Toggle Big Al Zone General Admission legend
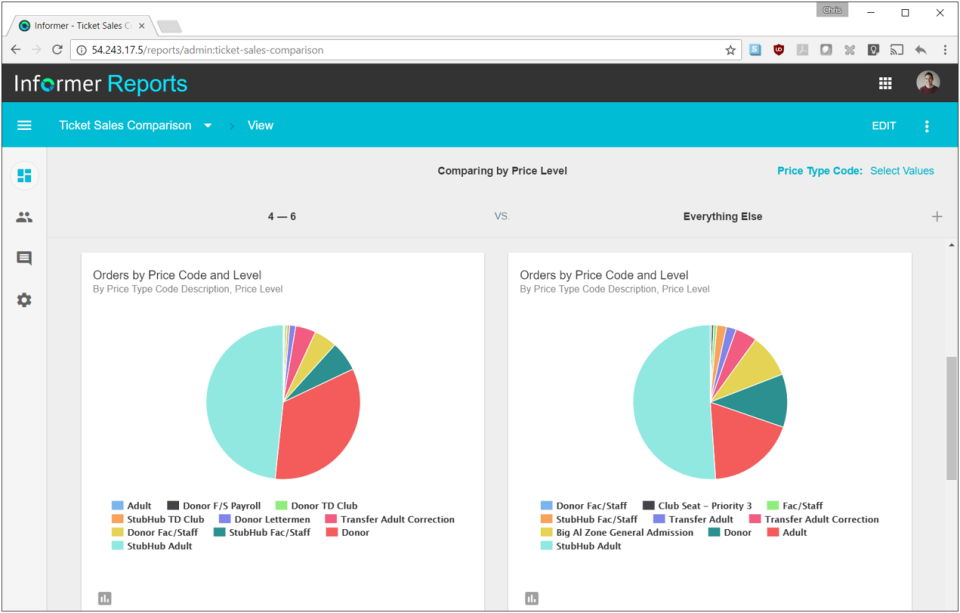 617,533
